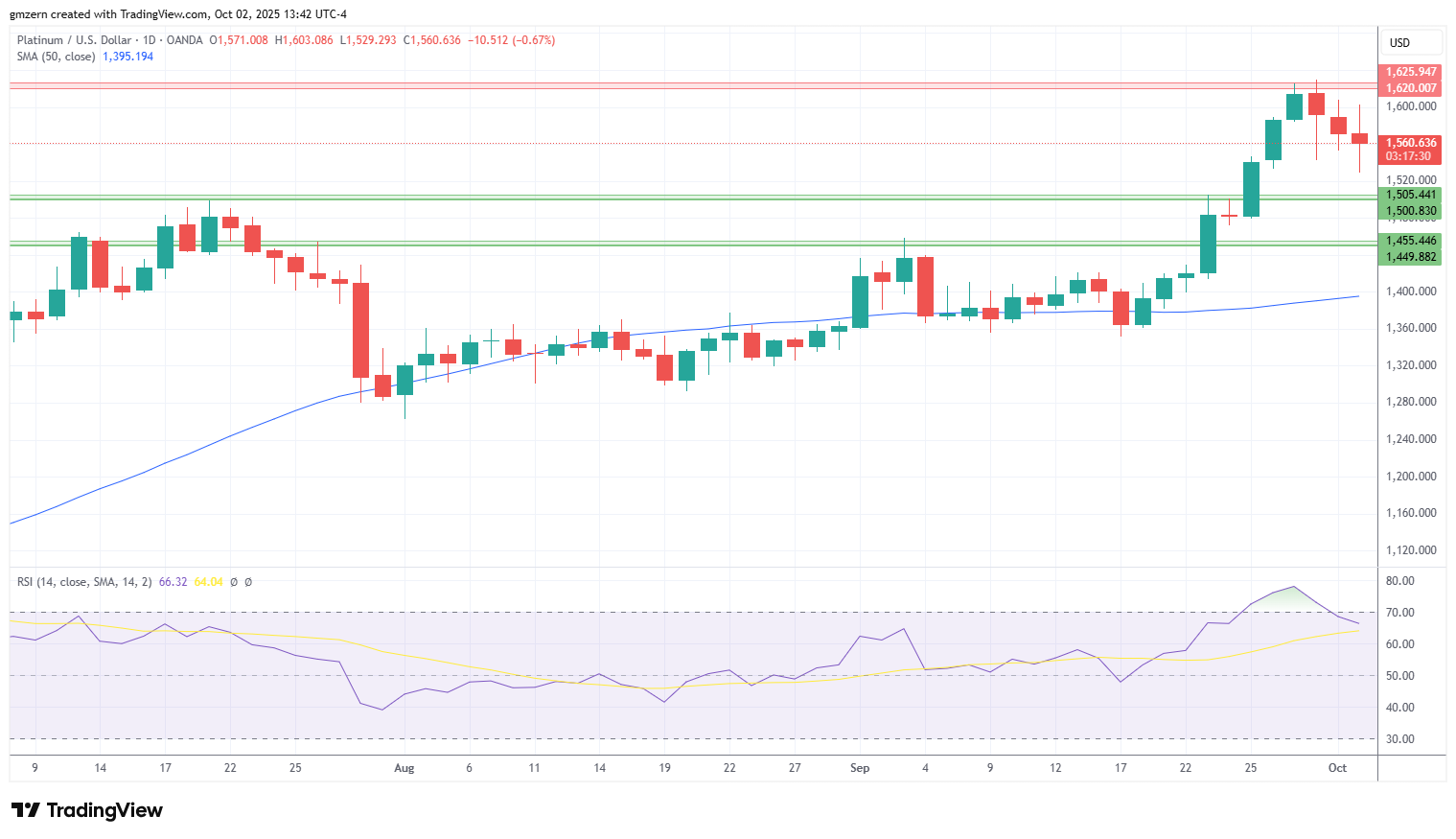Click the 1,160.000 price axis tick
The image size is (1456, 839).
[x=1411, y=513]
